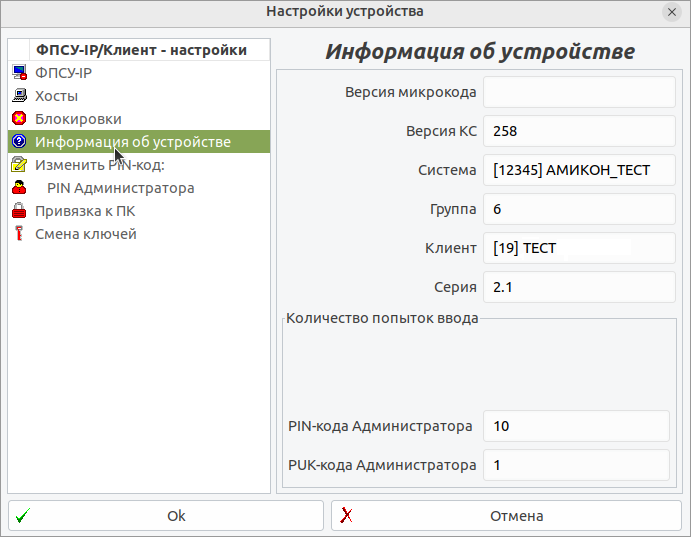Click the Изменить PIN-код notepad icon
This screenshot has height=537, width=691.
coord(19,165)
